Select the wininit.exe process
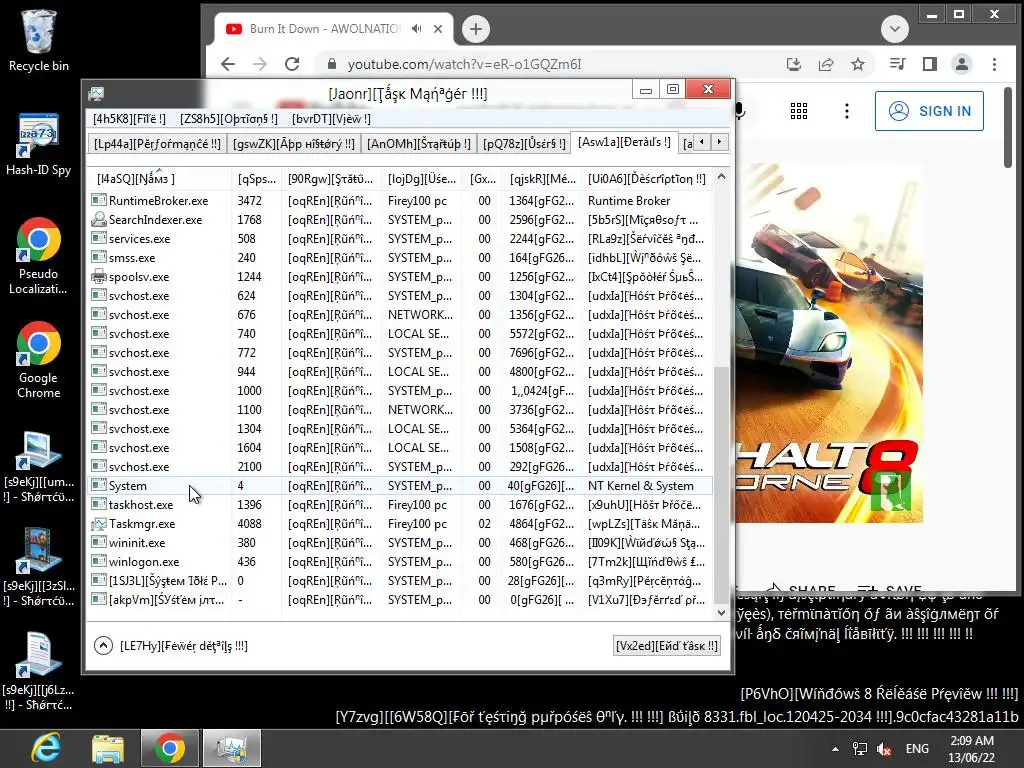 click(x=400, y=542)
